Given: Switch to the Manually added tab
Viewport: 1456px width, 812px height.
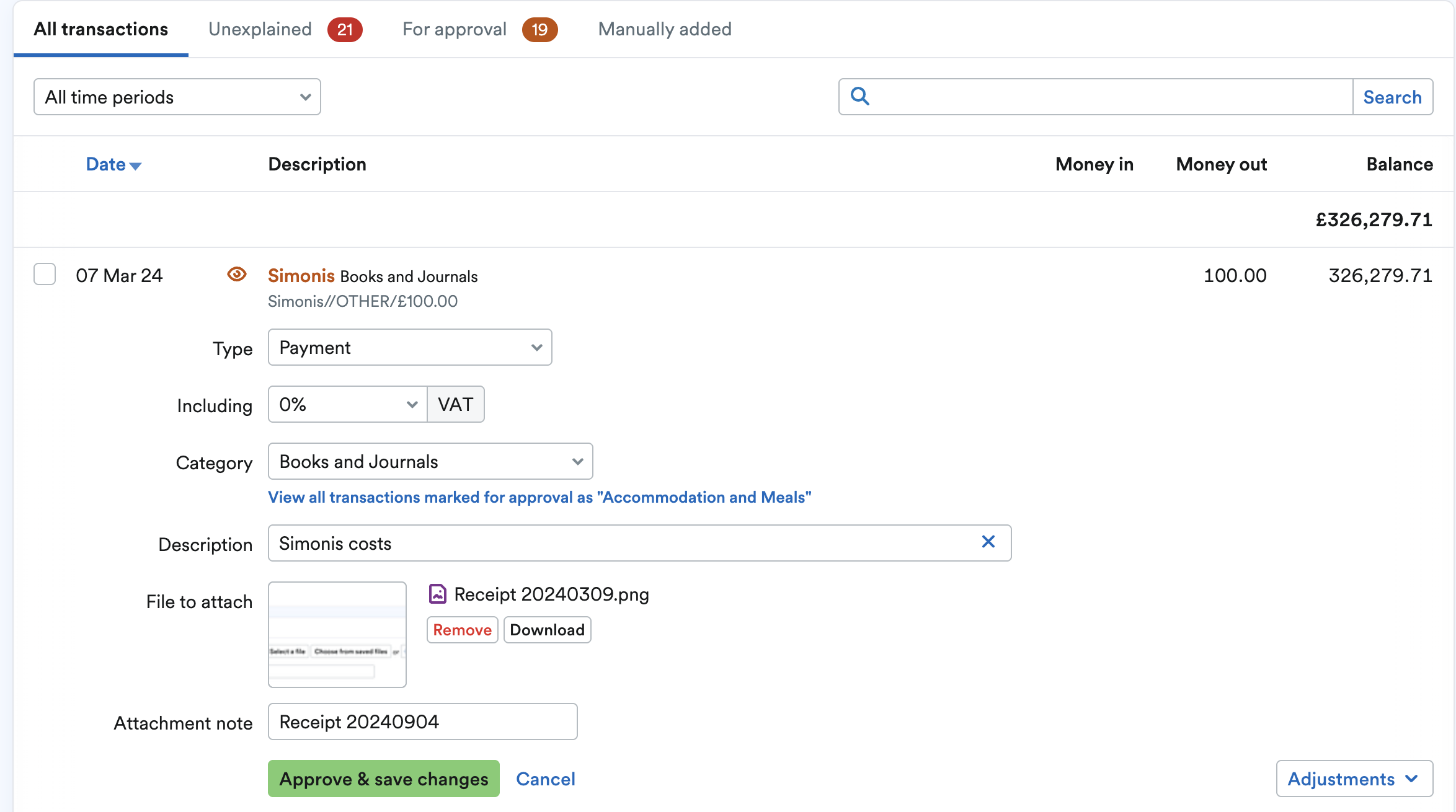Looking at the screenshot, I should (665, 29).
